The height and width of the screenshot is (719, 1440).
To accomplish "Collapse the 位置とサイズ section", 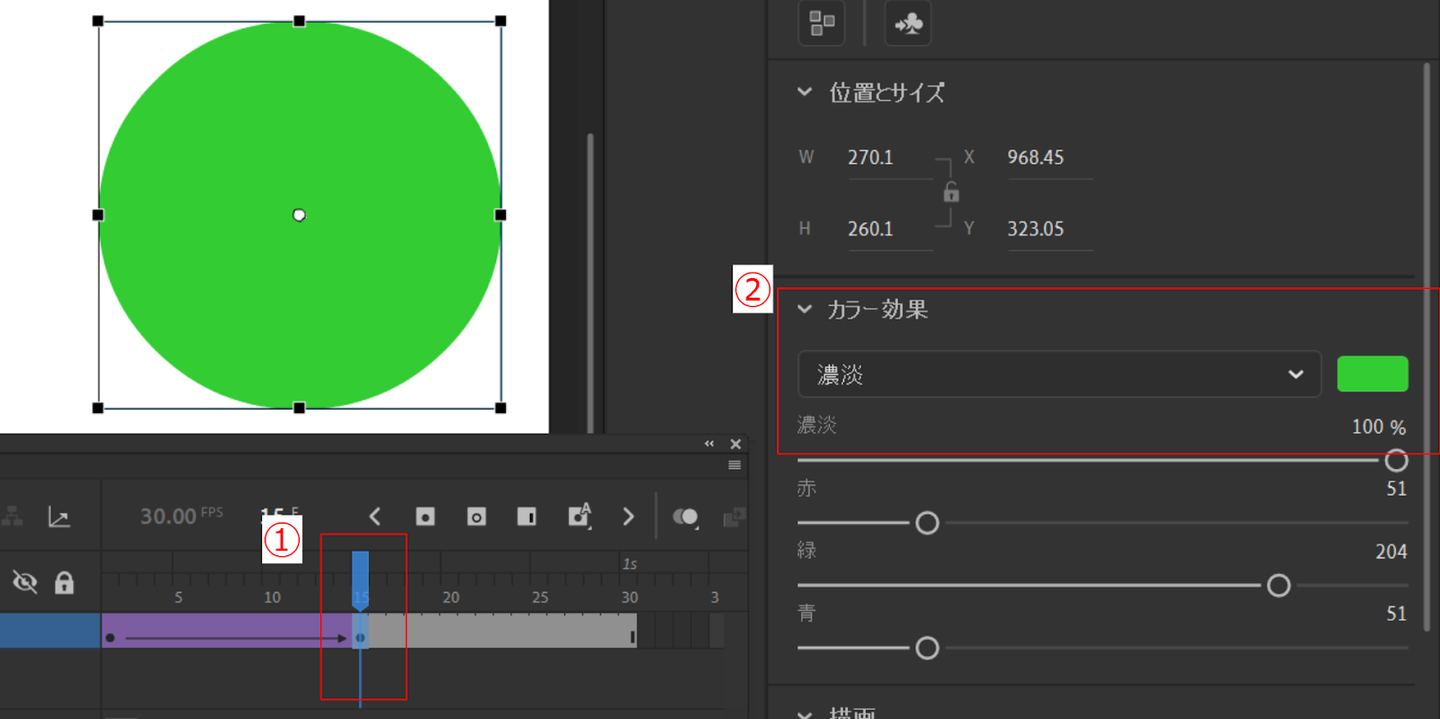I will click(804, 92).
